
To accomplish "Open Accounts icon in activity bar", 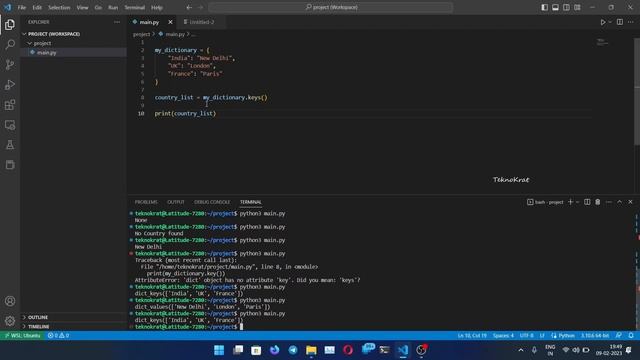I will [10, 301].
